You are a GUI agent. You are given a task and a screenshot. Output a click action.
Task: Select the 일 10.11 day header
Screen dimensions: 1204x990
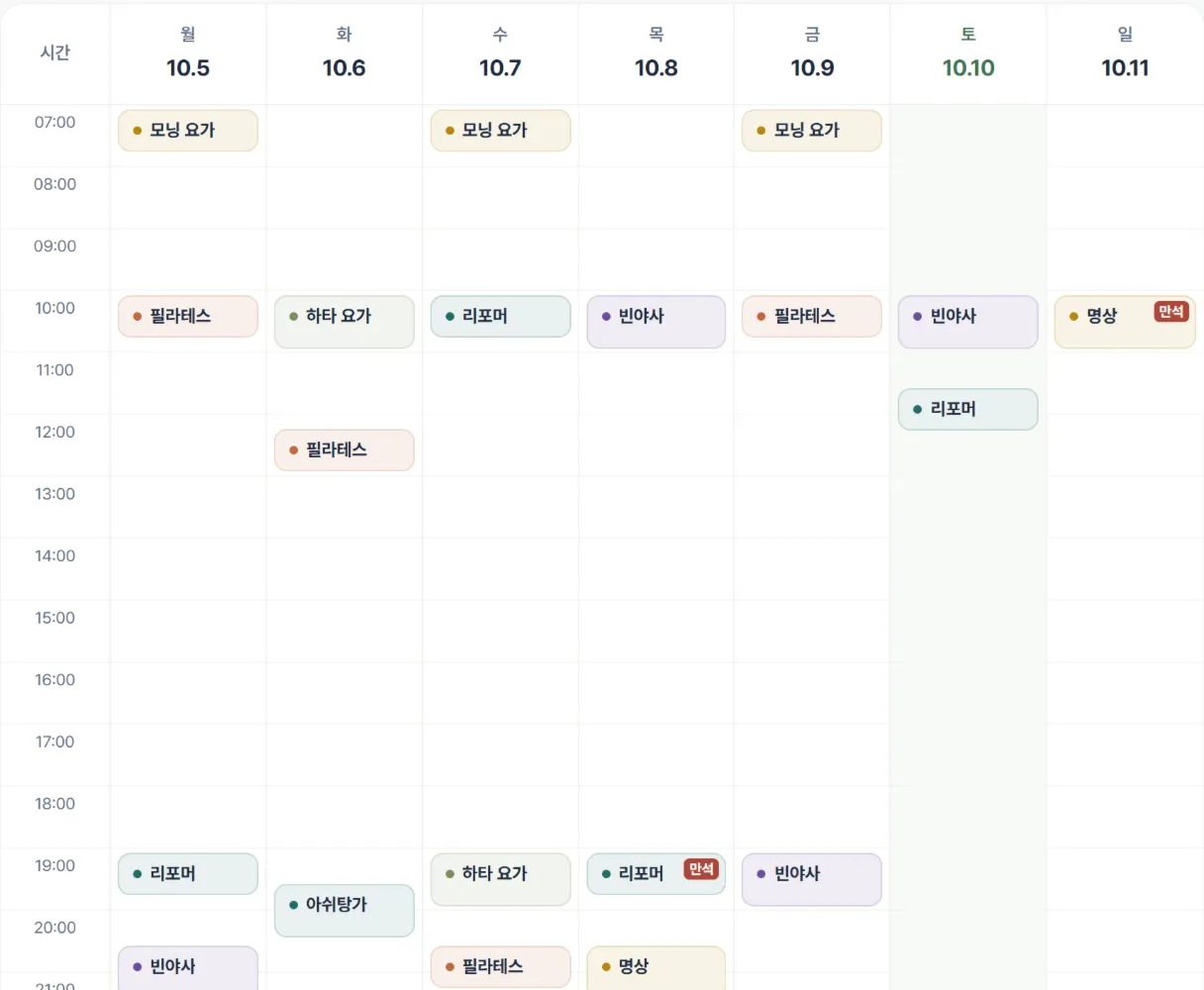[1125, 53]
